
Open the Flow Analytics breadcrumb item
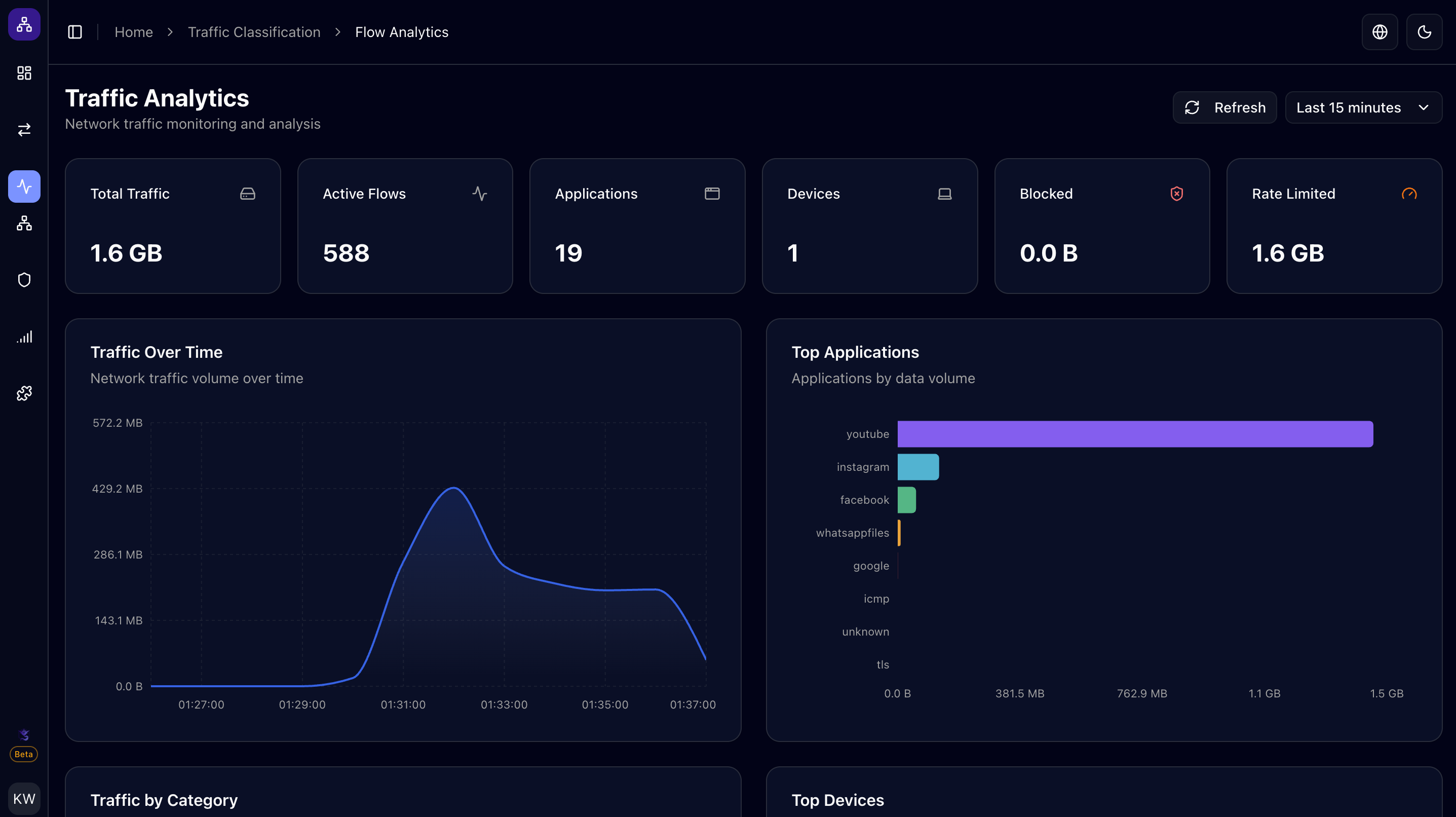click(x=402, y=31)
